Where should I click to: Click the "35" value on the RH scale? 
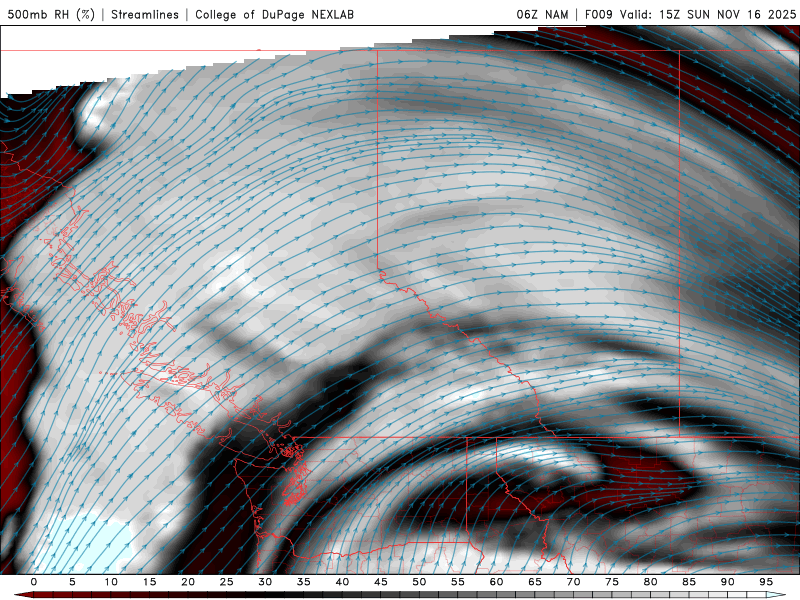pos(304,582)
